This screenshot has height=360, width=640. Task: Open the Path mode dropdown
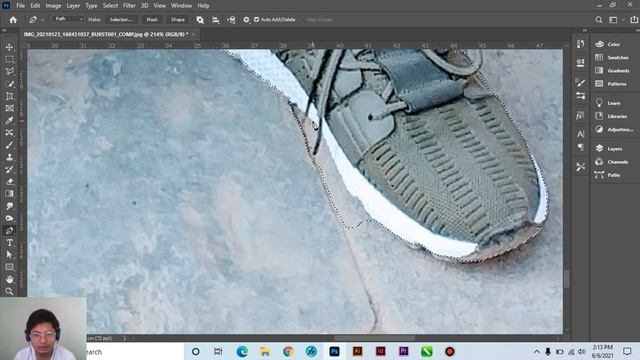pyautogui.click(x=69, y=19)
